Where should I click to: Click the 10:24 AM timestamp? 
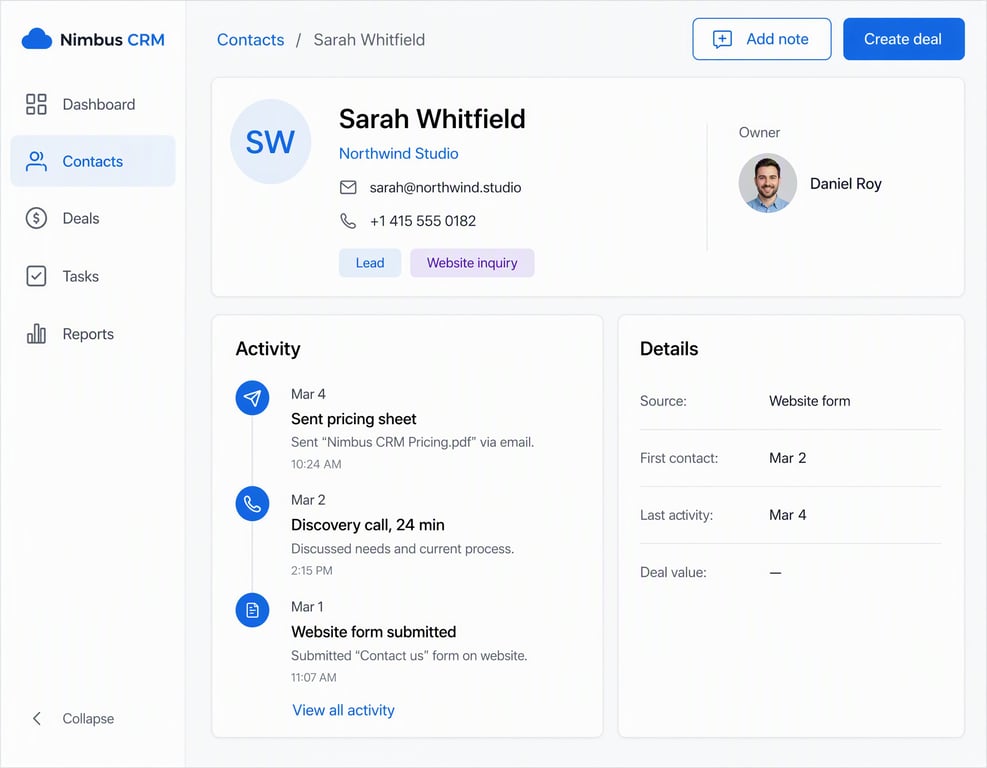316,465
